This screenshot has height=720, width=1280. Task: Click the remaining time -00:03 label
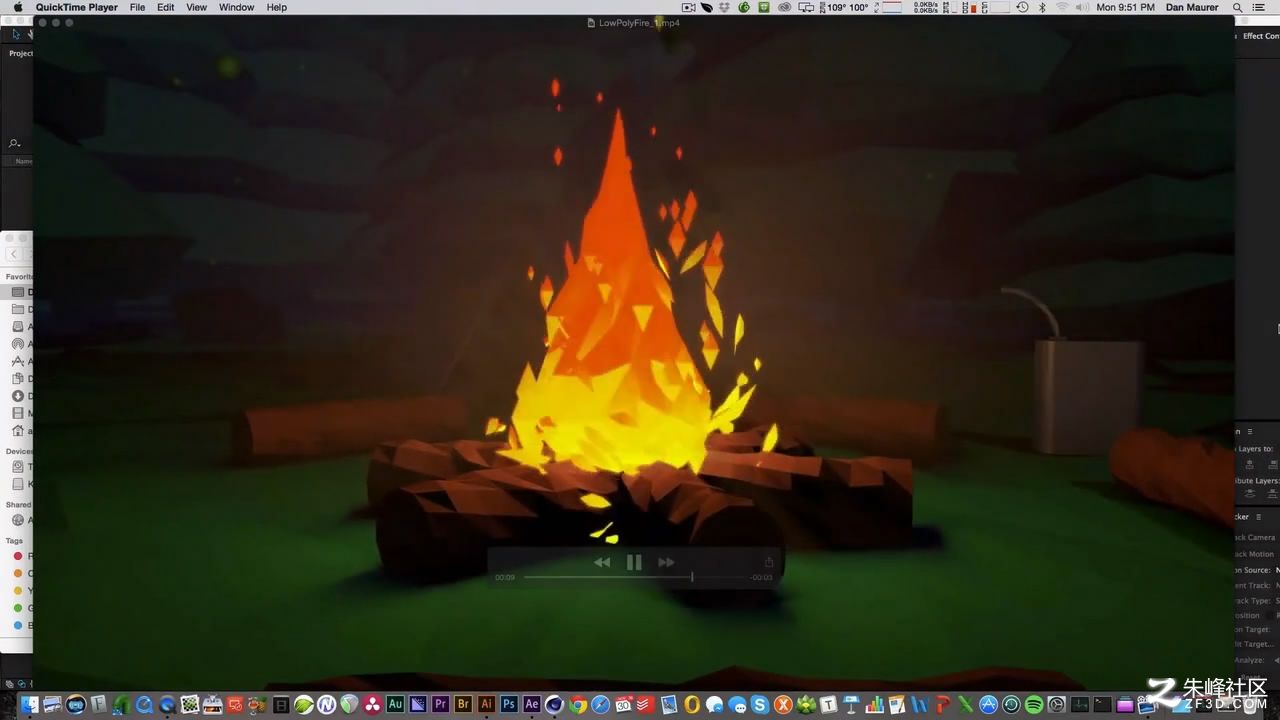(x=762, y=577)
